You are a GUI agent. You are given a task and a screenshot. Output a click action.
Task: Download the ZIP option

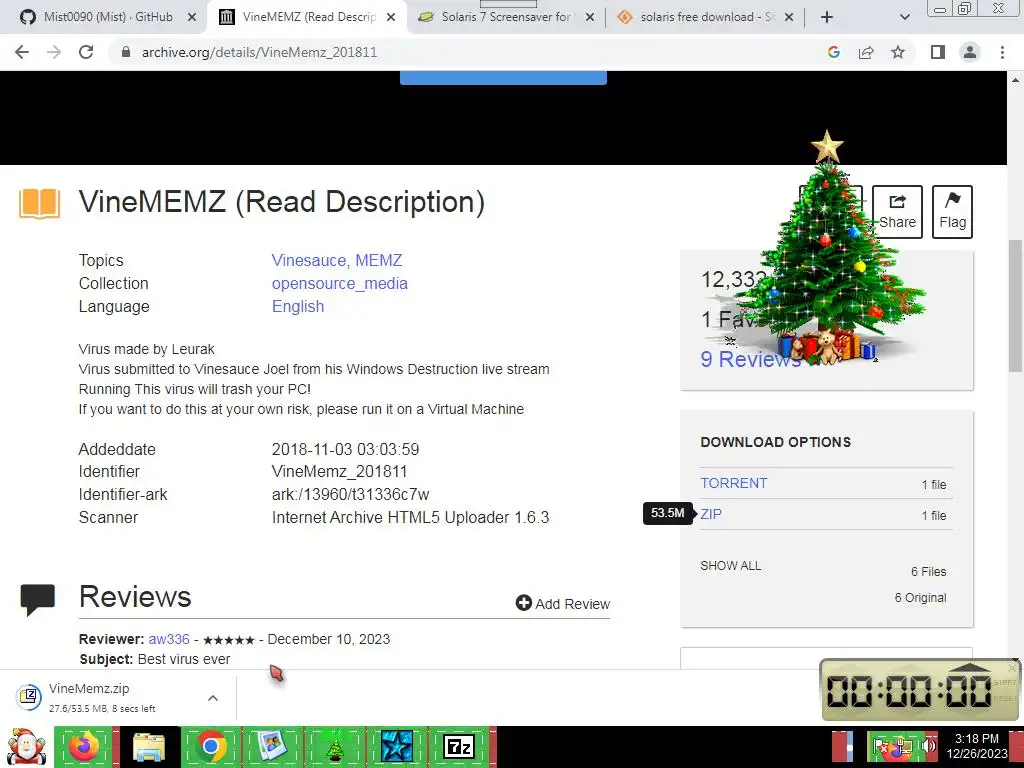(x=711, y=514)
